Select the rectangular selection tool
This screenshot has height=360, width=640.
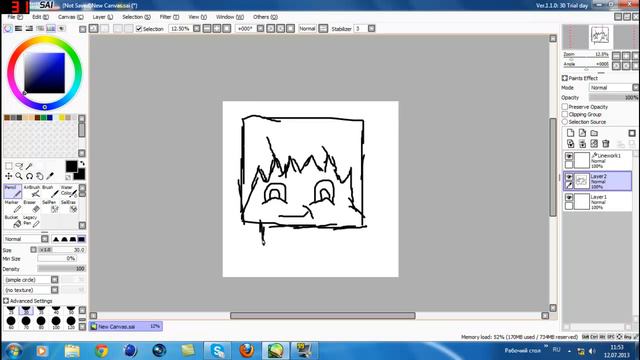coord(9,166)
